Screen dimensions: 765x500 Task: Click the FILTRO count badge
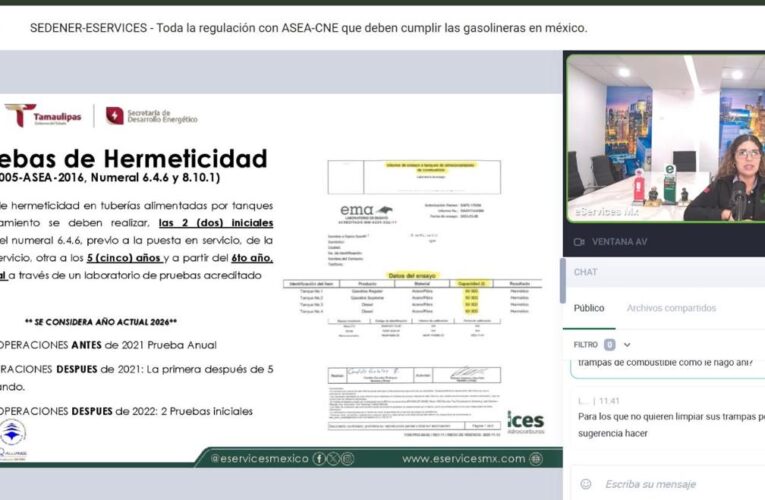click(609, 345)
